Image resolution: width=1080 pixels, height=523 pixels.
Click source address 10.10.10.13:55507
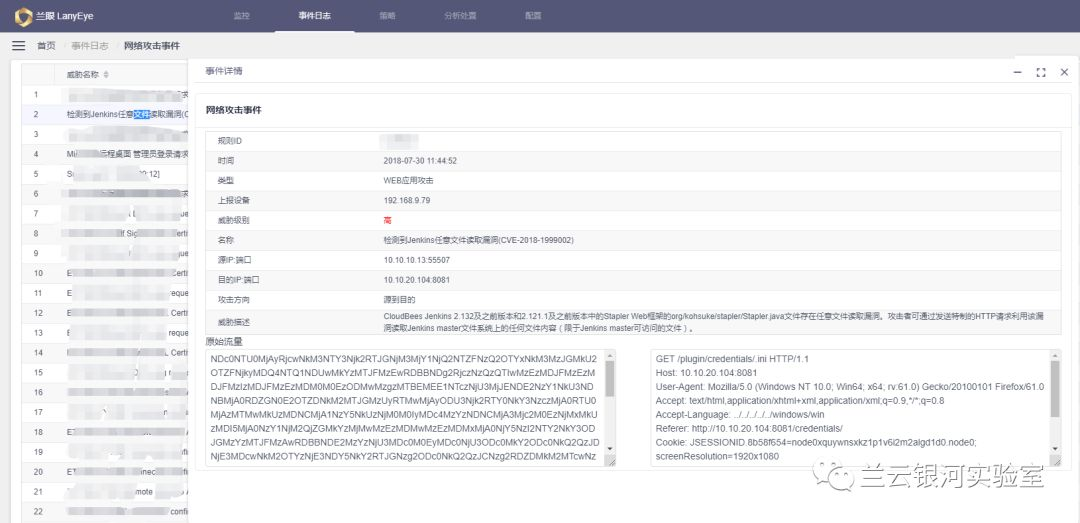417,260
